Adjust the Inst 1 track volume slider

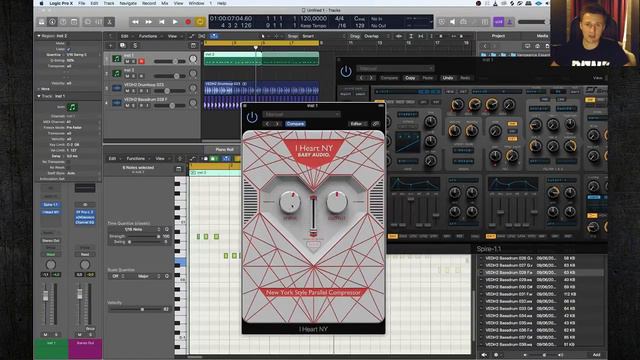point(169,61)
